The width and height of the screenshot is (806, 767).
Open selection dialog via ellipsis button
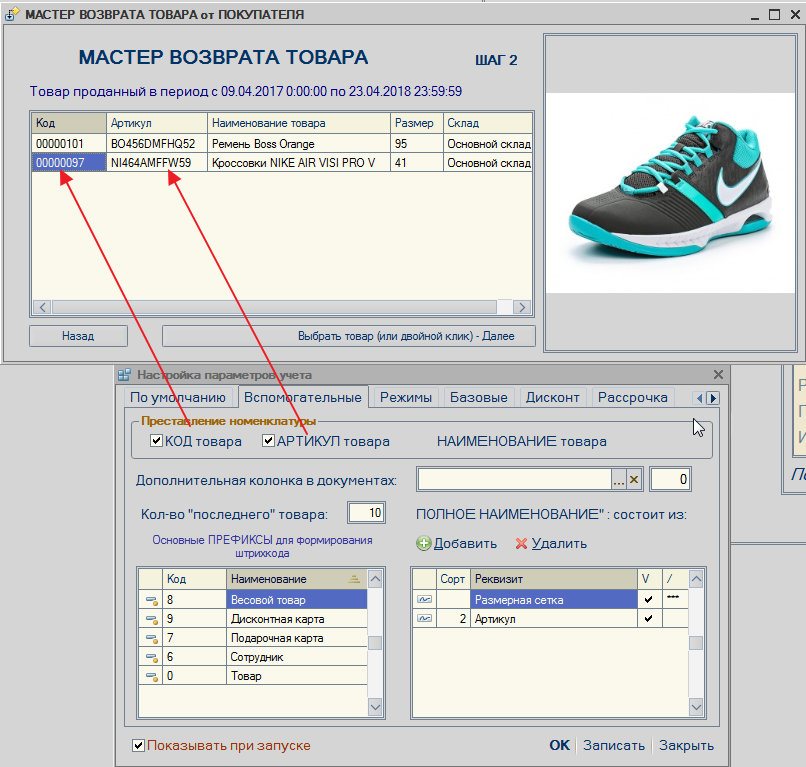[619, 480]
